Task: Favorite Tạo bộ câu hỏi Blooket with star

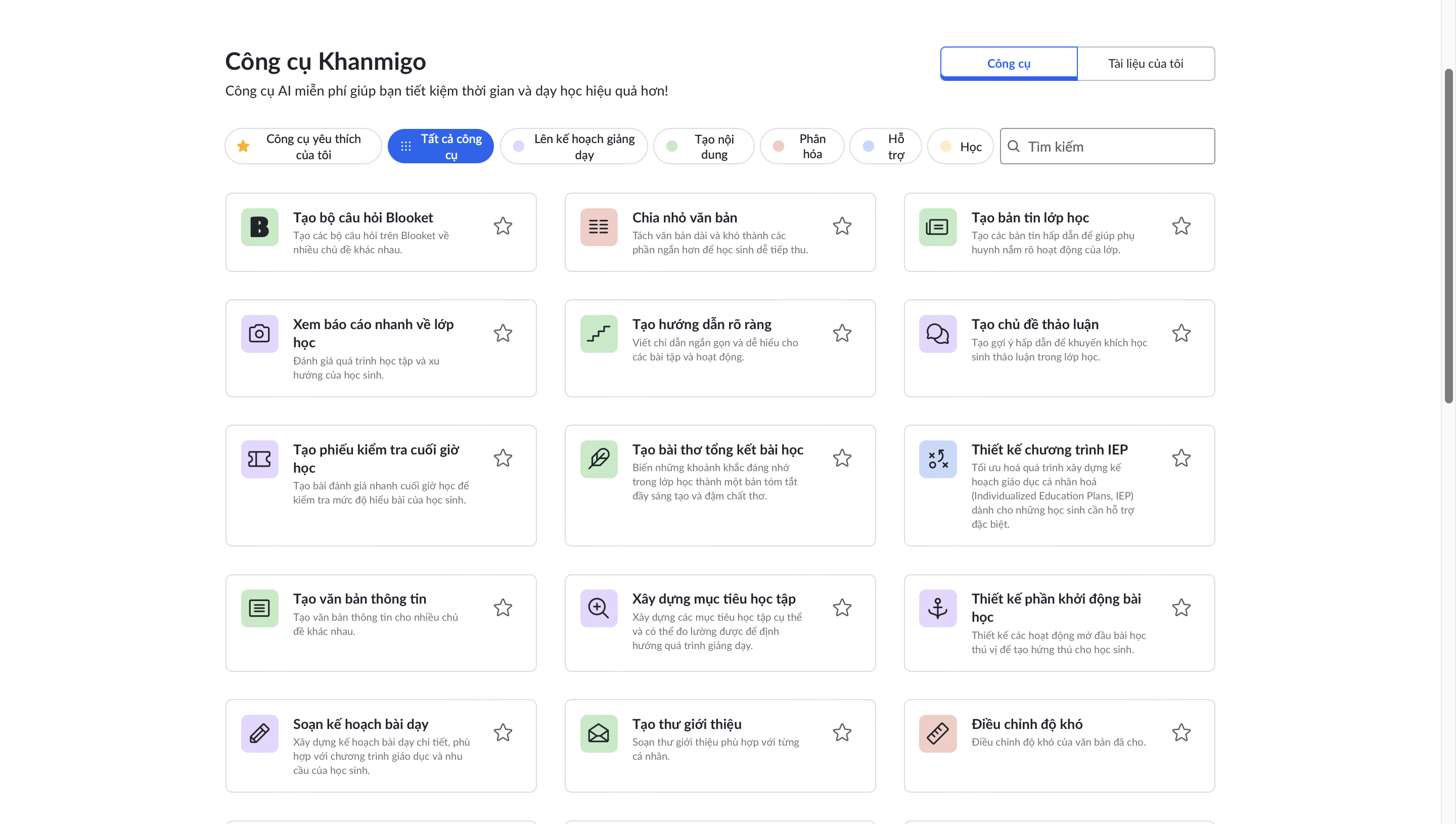Action: [x=503, y=226]
